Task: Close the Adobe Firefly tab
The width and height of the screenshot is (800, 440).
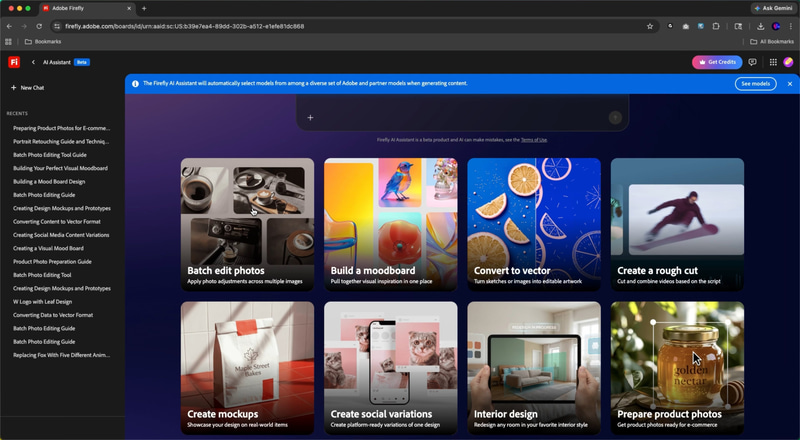Action: [129, 9]
